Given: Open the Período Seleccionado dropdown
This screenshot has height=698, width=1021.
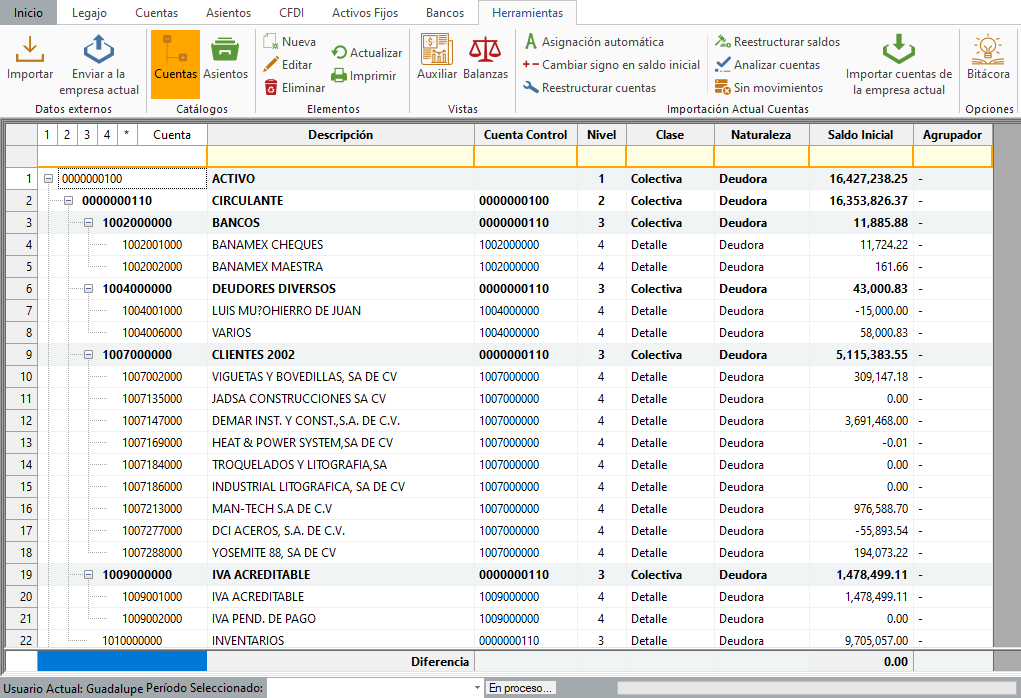Looking at the screenshot, I should coord(476,688).
